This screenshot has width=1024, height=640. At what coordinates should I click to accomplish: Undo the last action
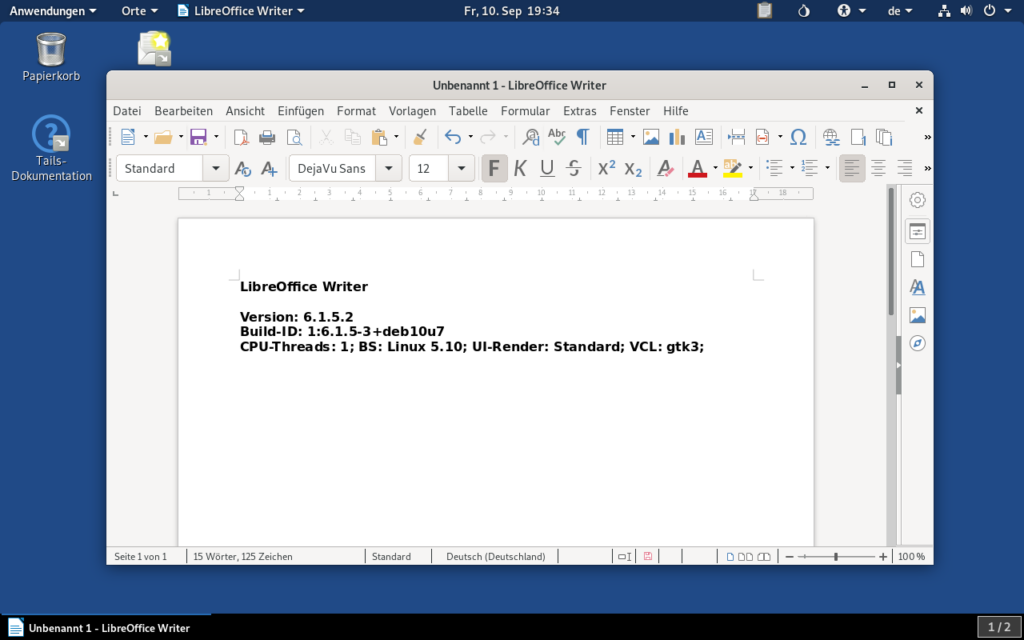click(453, 136)
